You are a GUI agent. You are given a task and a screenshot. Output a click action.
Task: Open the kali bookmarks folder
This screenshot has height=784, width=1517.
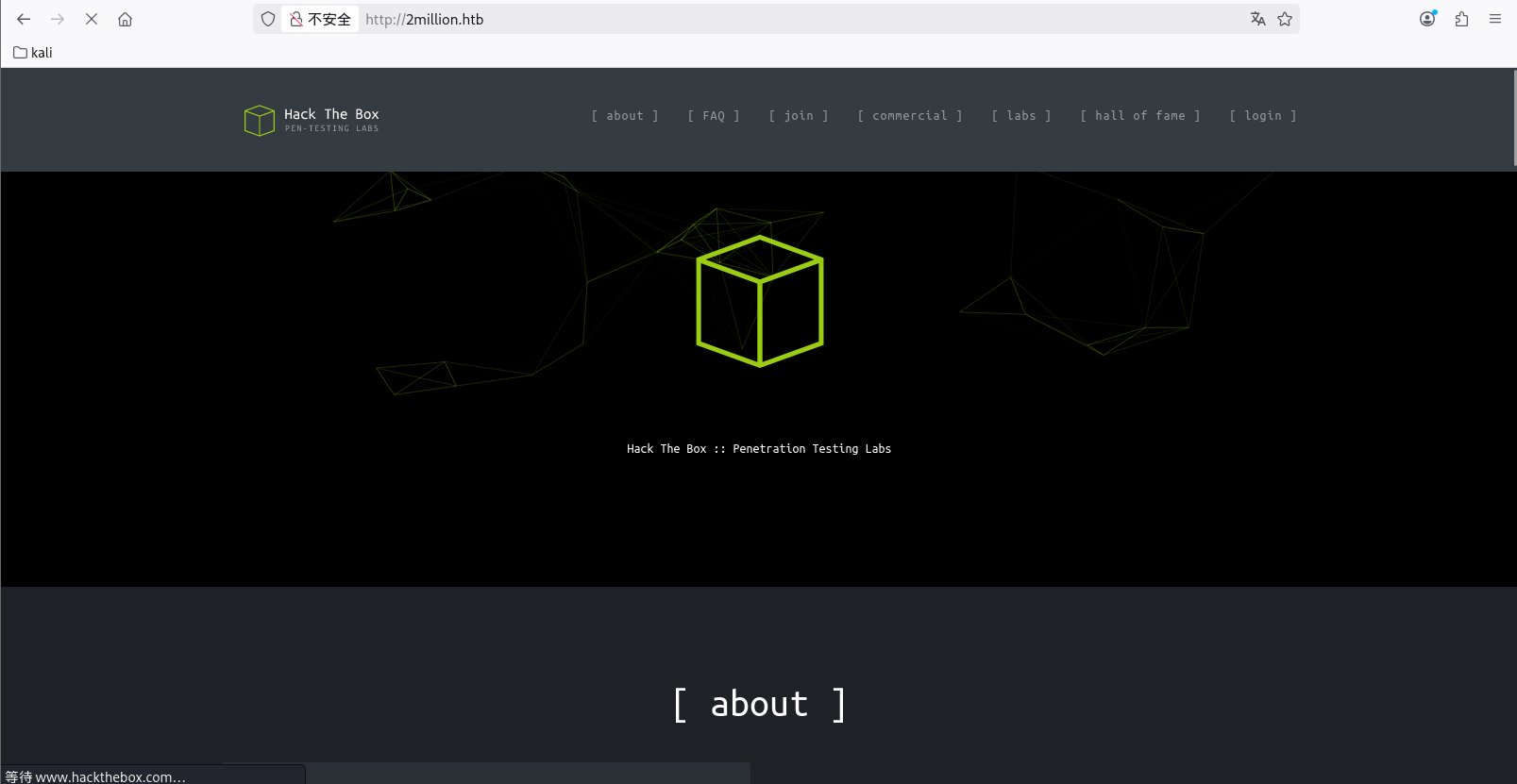pos(33,53)
